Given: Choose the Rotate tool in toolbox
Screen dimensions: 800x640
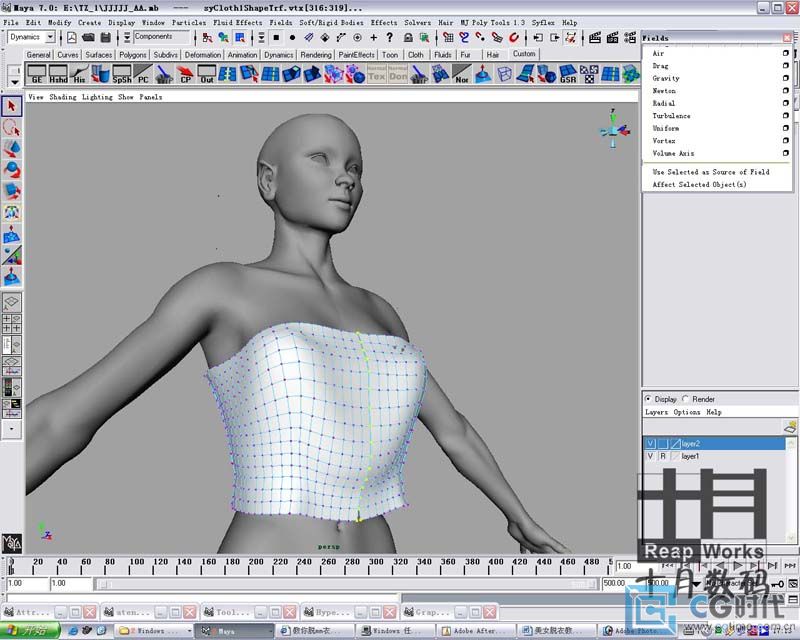Looking at the screenshot, I should [x=12, y=170].
